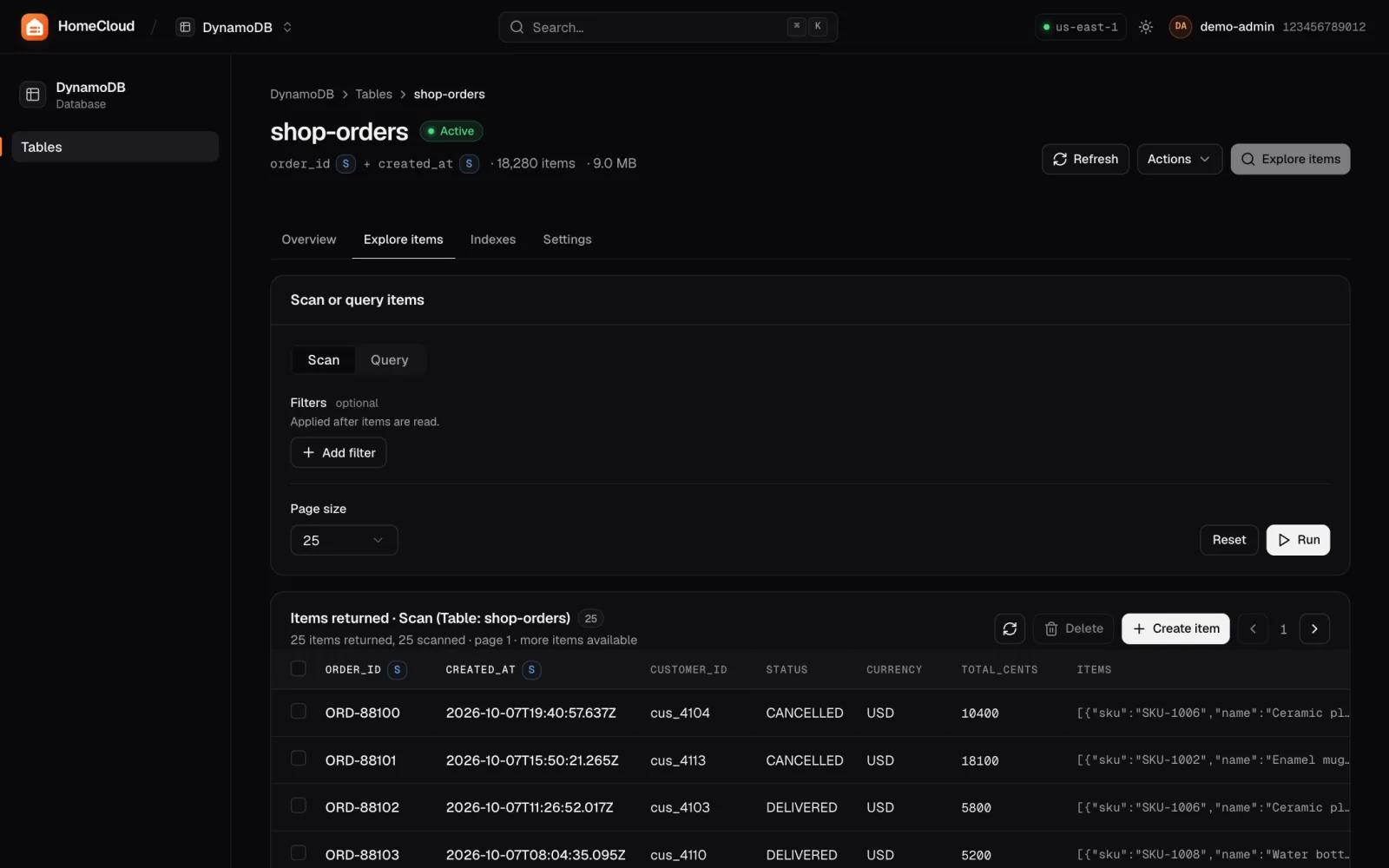
Task: Click the DELIVERED status of ORD-88102
Action: [x=801, y=807]
